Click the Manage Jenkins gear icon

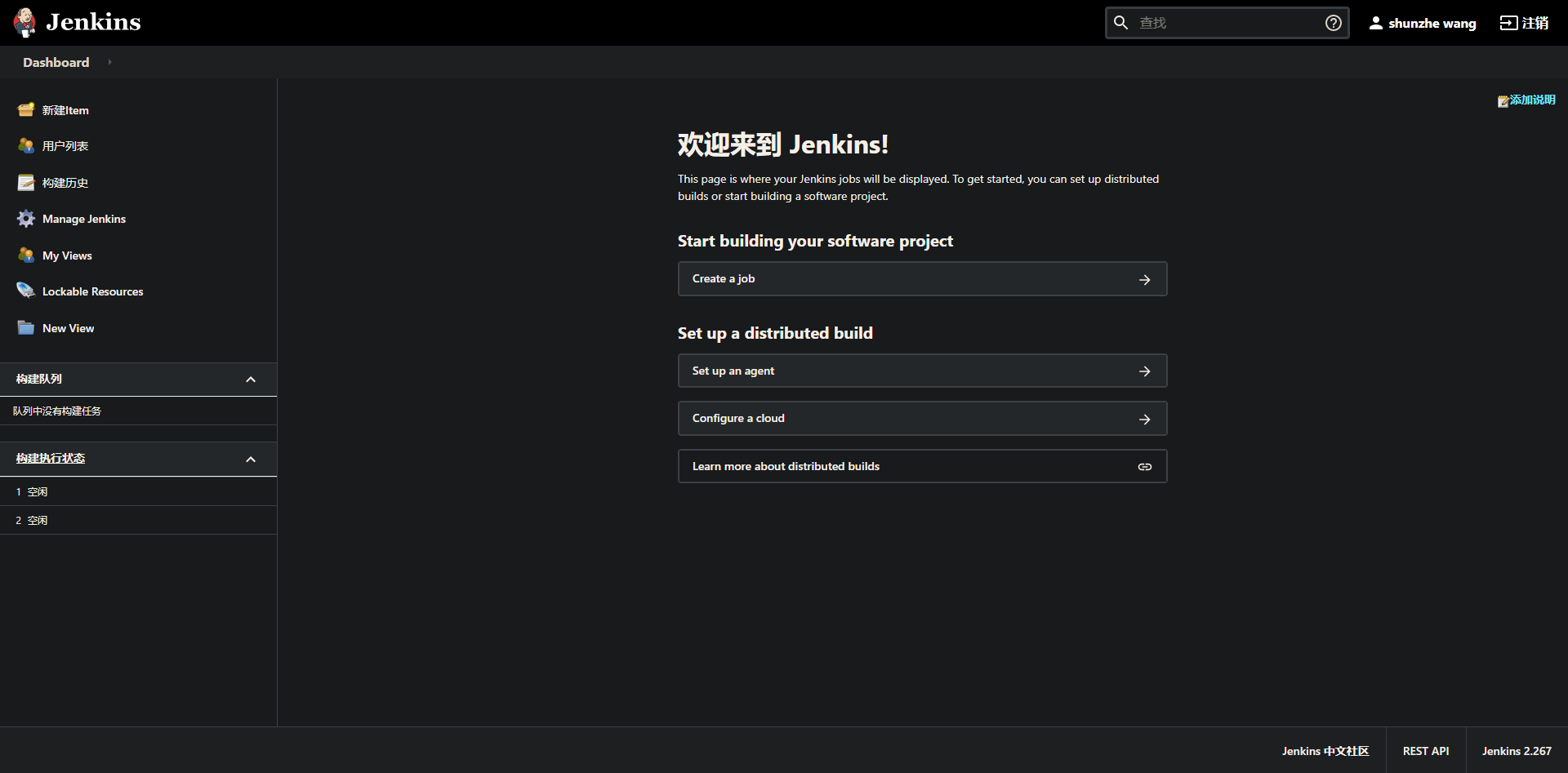click(x=26, y=219)
